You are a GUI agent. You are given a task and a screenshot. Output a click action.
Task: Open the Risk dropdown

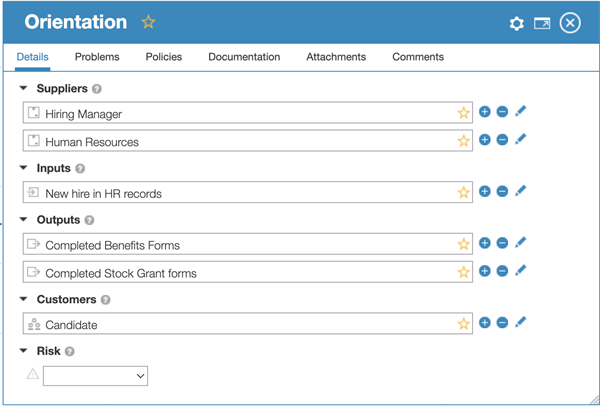pos(95,376)
